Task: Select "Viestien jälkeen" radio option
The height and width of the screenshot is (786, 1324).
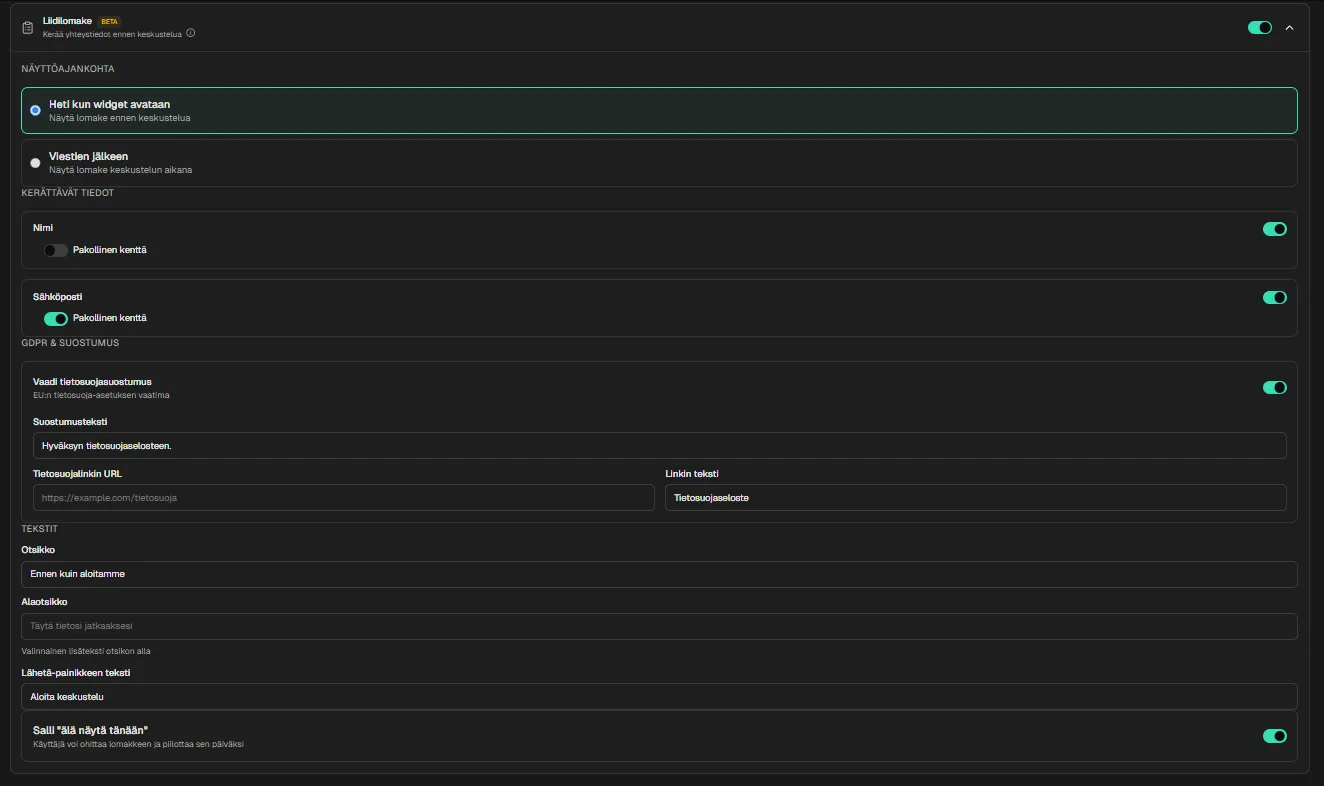Action: point(36,163)
